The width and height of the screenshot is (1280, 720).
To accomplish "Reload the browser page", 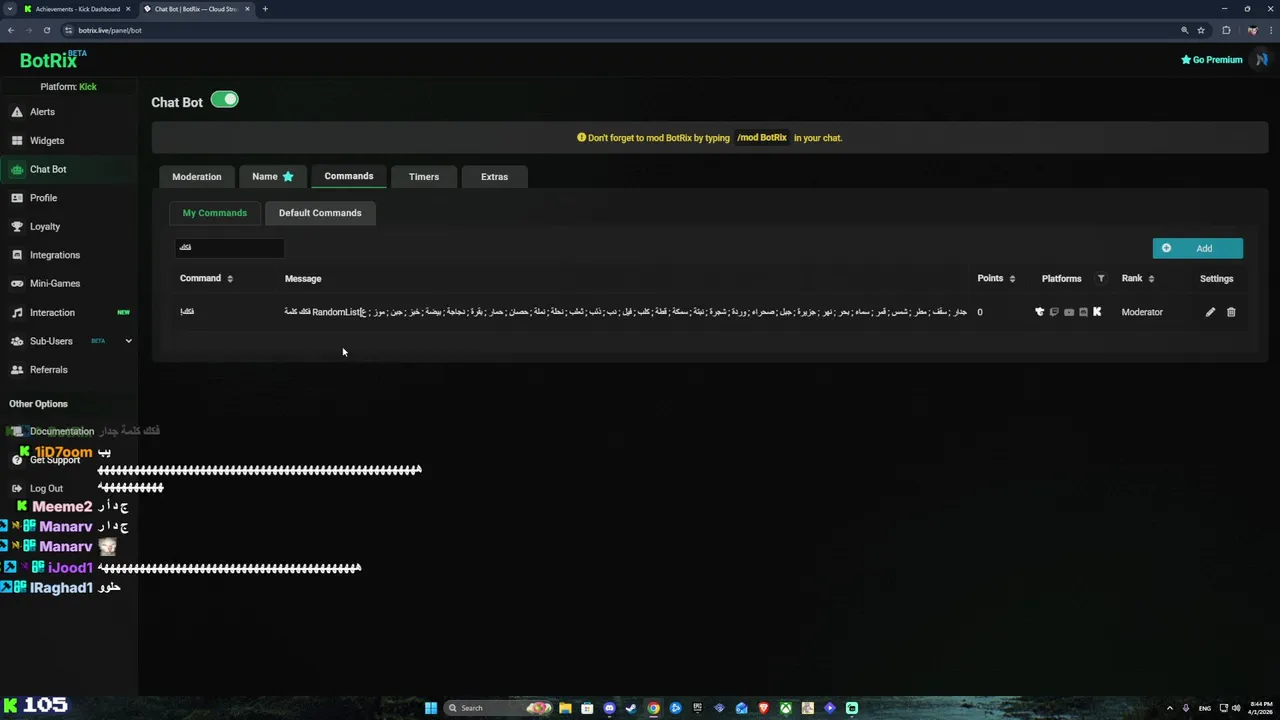I will click(x=47, y=30).
